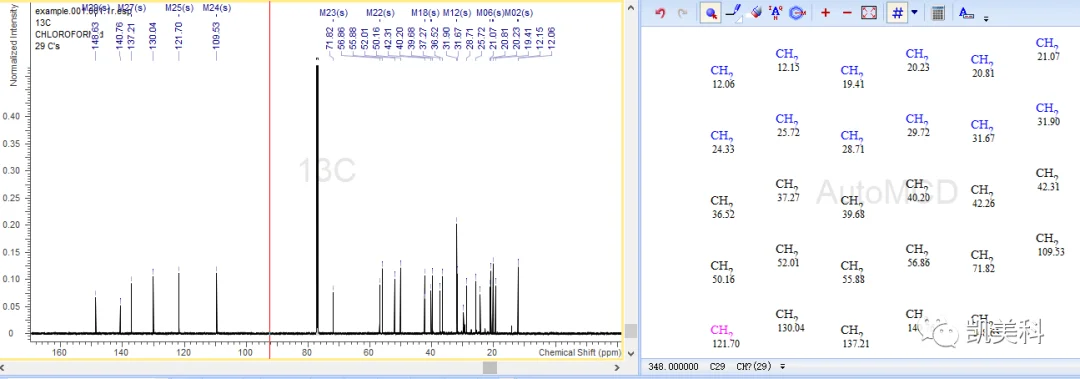
Task: Select the CH2 fragment labeled 55.88
Action: click(x=852, y=273)
